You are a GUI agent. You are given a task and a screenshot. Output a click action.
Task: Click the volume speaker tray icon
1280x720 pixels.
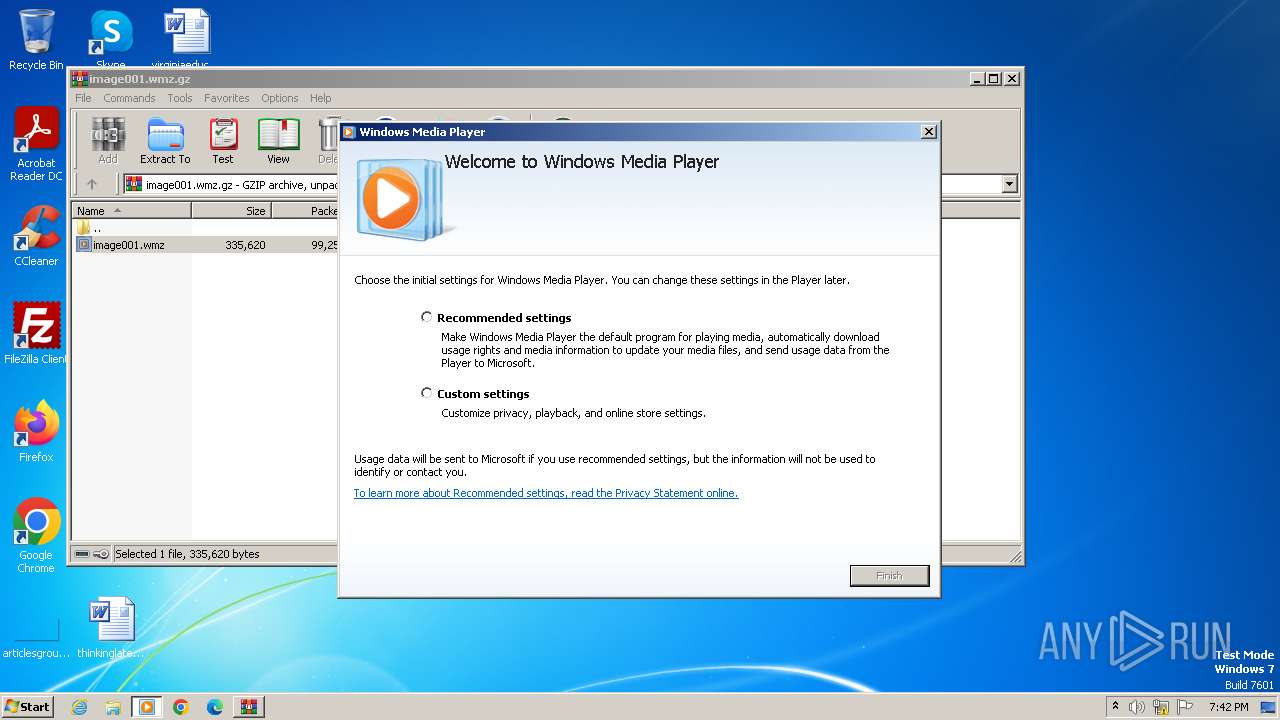pos(1137,707)
